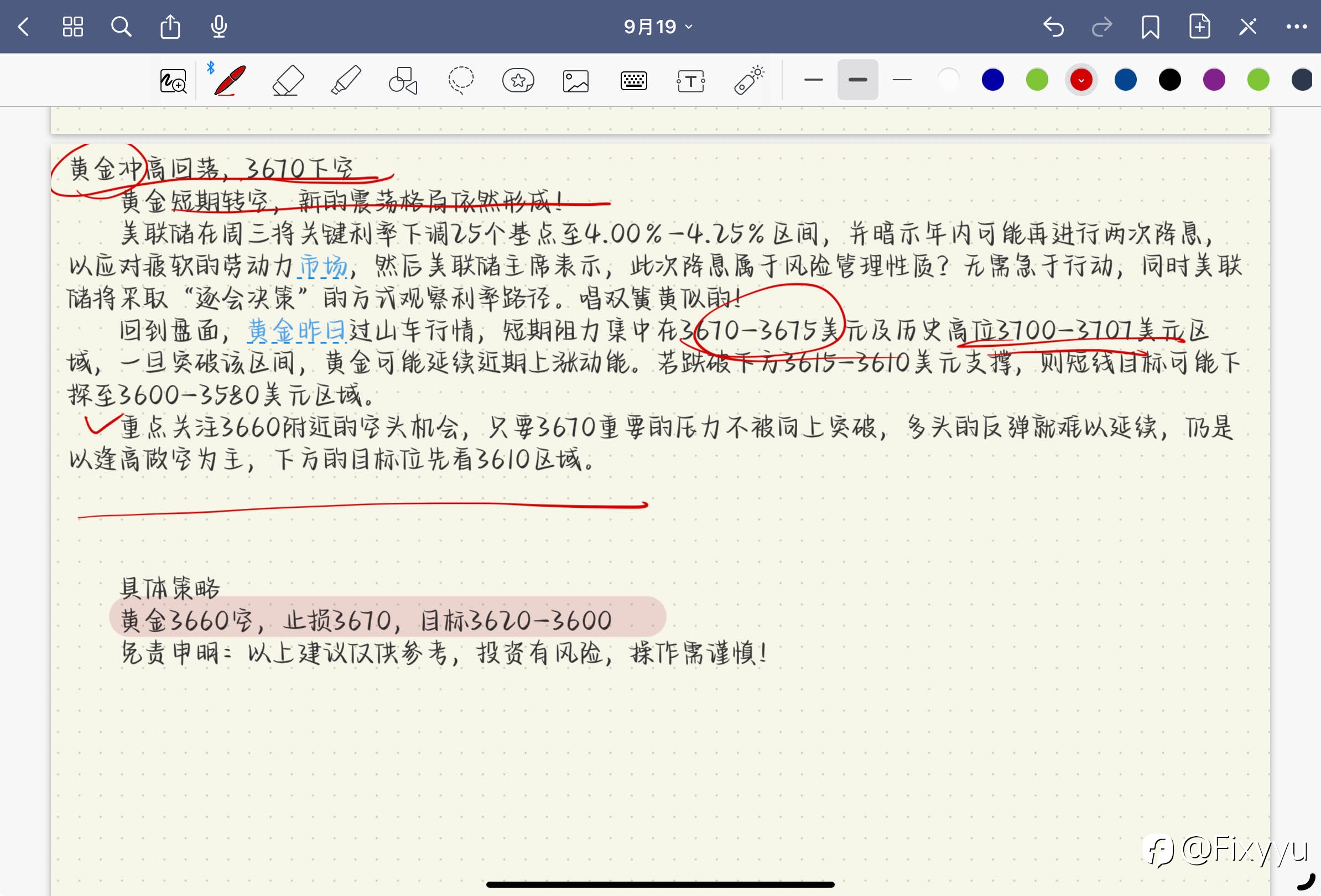This screenshot has width=1321, height=896.
Task: Select the Text box tool
Action: [690, 81]
